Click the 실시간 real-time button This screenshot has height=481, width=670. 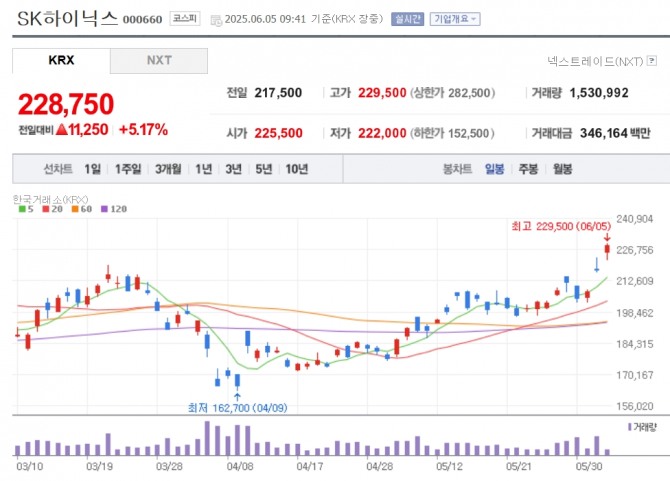(x=406, y=19)
